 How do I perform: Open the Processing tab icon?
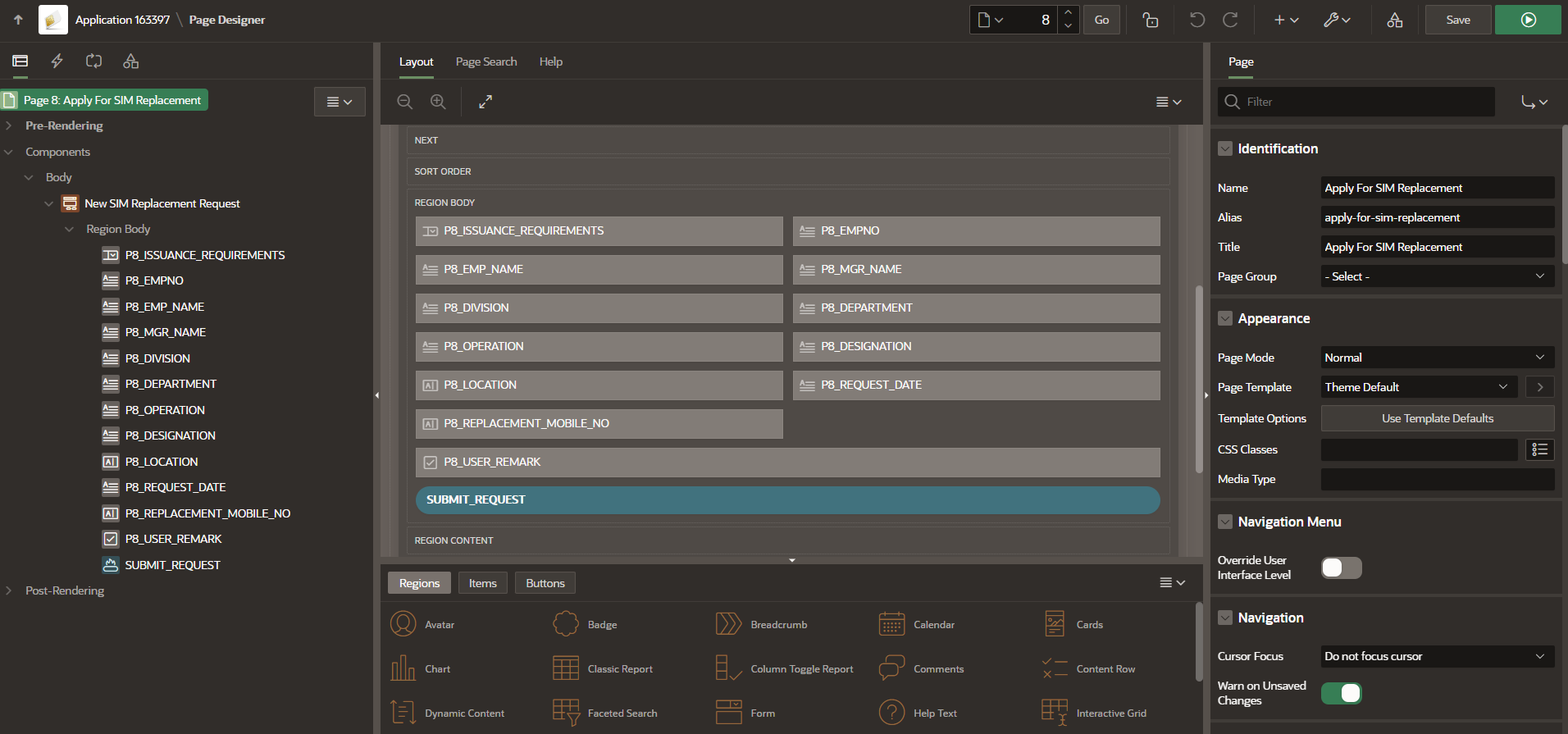[93, 61]
